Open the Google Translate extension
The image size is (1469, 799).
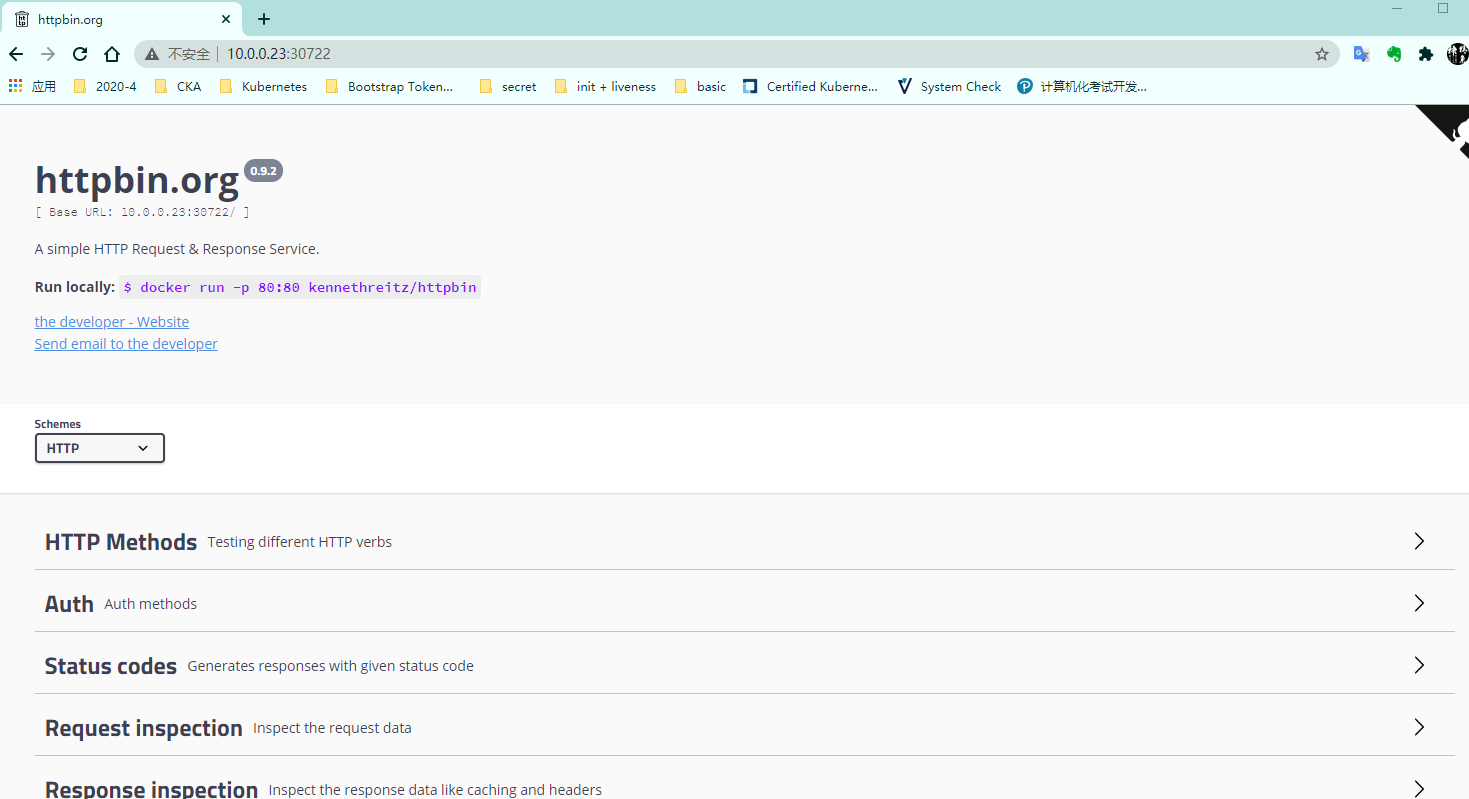click(x=1361, y=54)
